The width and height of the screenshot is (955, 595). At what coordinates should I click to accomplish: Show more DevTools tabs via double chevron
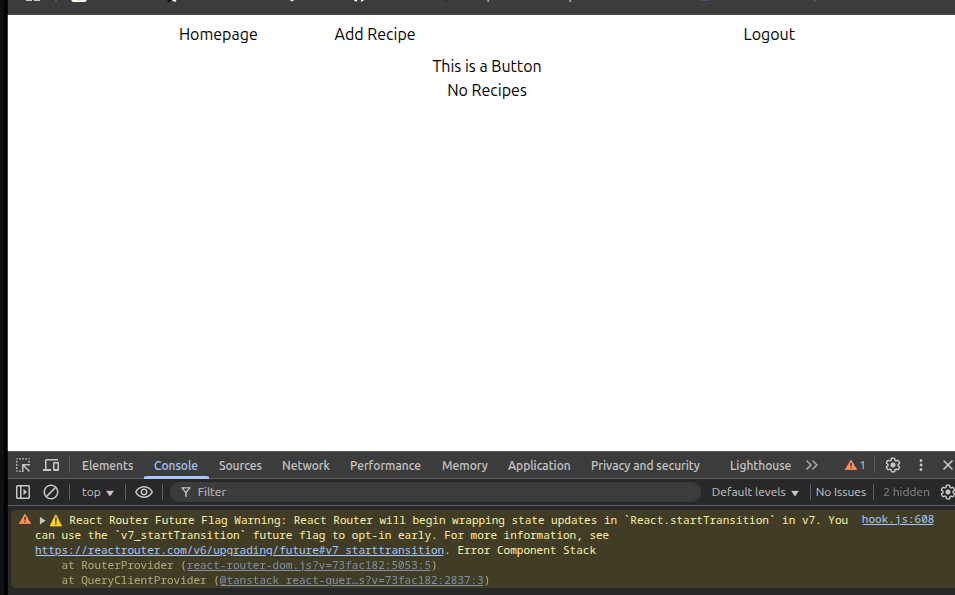point(812,465)
